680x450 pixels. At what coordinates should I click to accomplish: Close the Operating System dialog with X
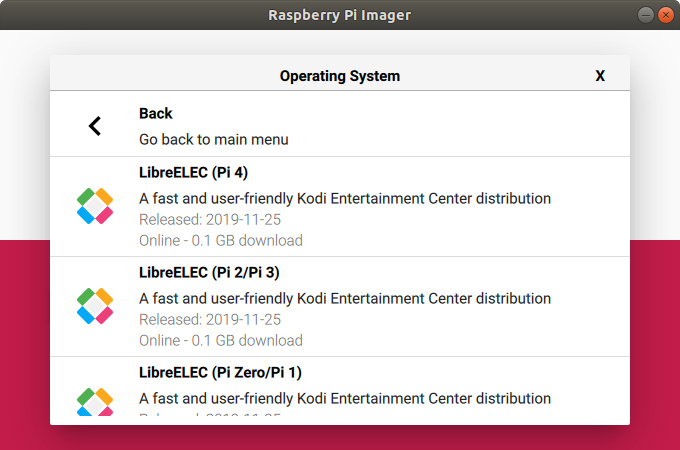pos(600,76)
